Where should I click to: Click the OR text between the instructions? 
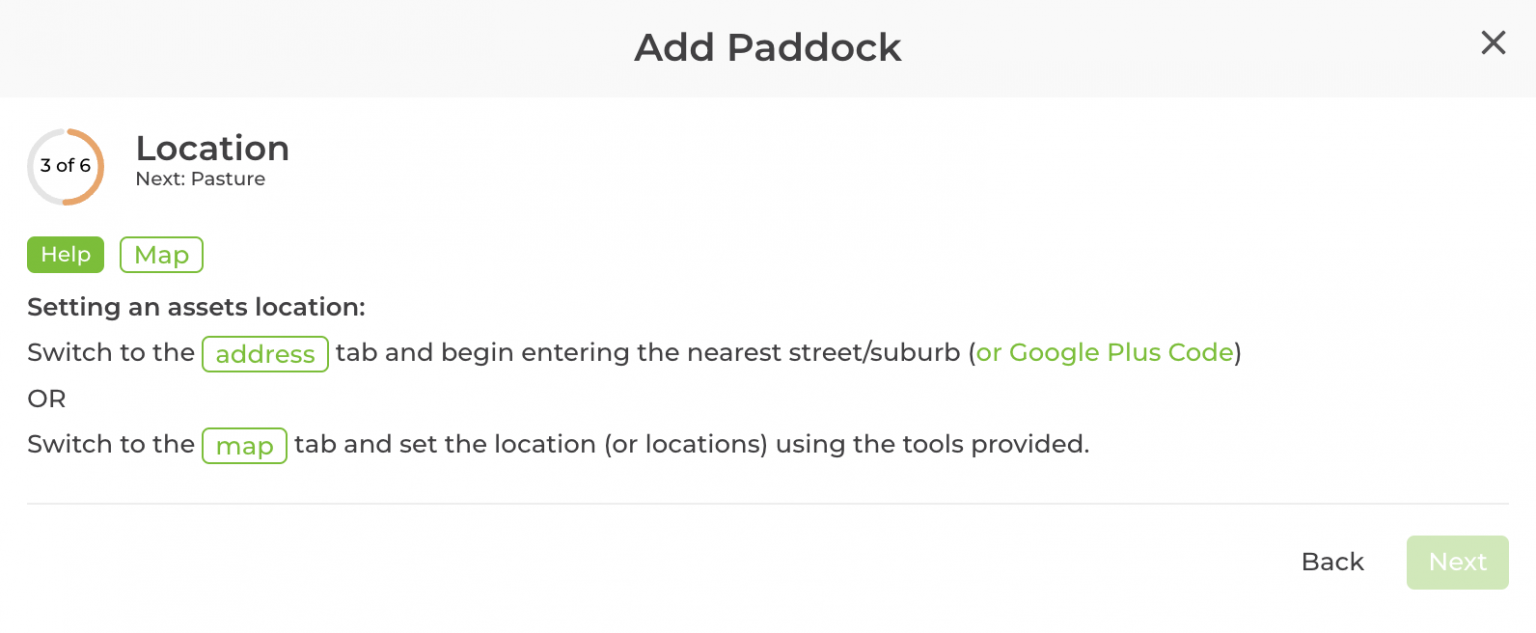click(x=46, y=399)
